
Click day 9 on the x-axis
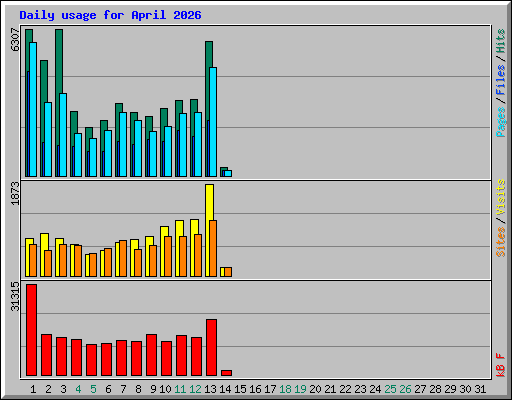[153, 389]
